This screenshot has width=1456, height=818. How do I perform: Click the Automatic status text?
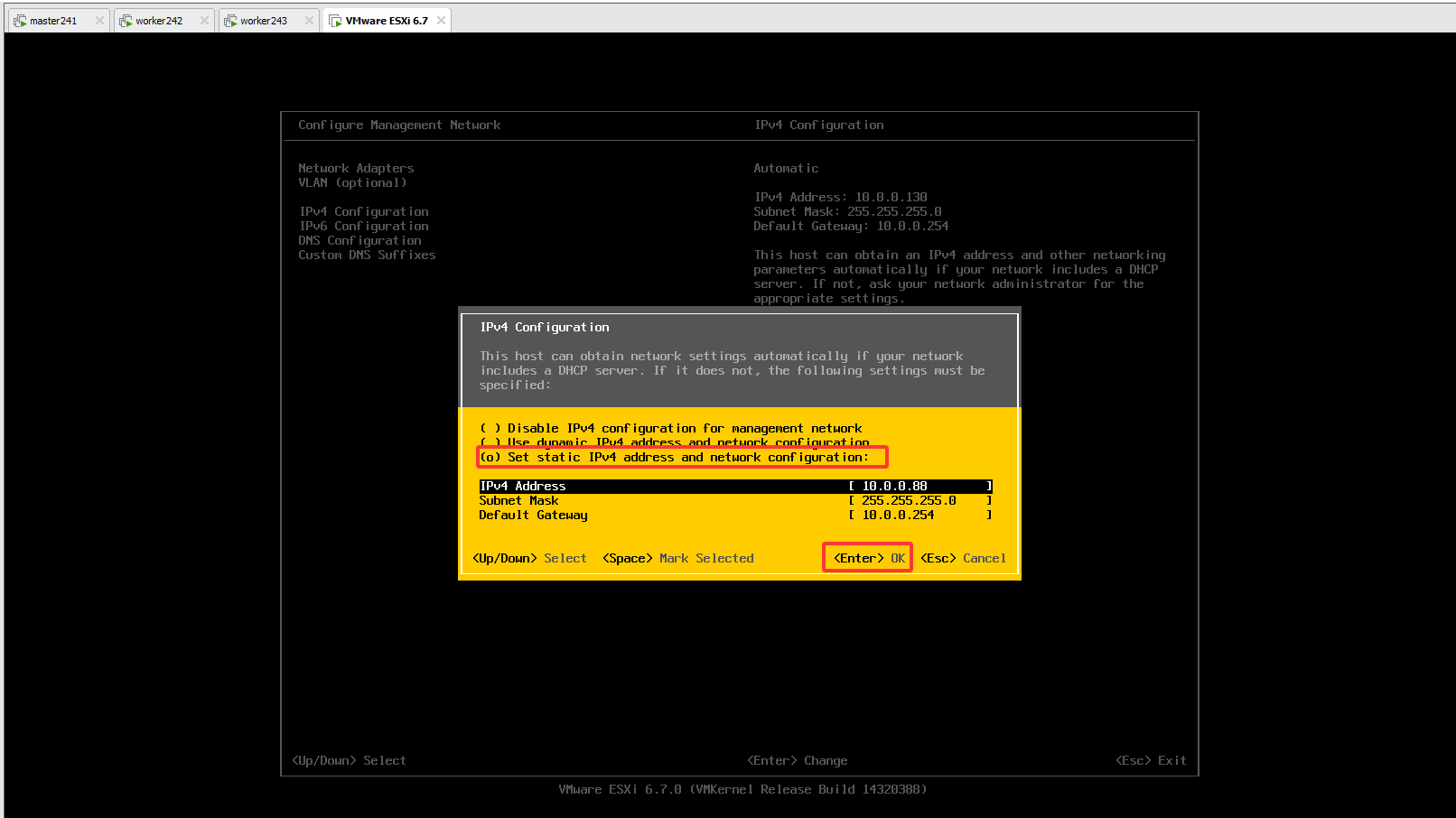tap(786, 168)
